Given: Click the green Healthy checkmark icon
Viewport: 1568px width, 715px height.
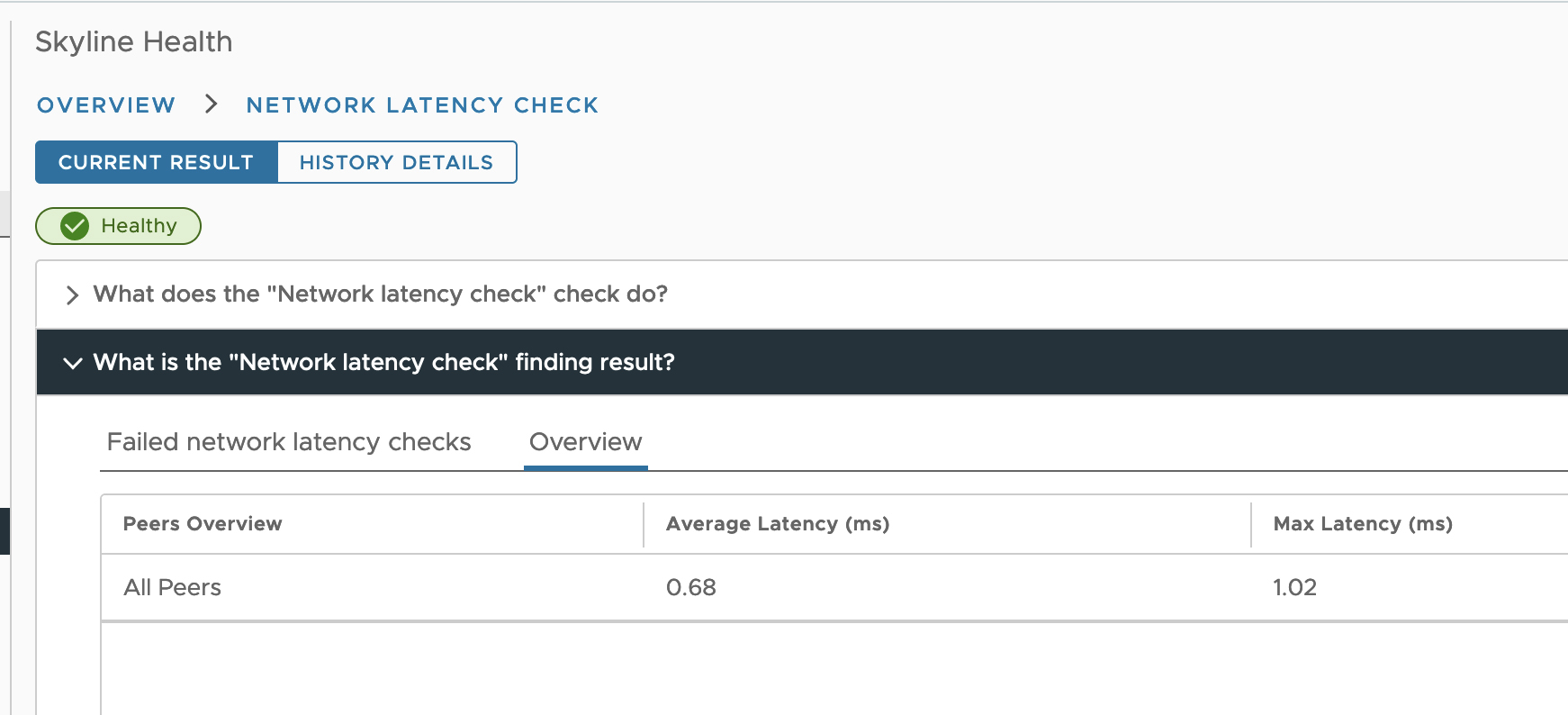Looking at the screenshot, I should click(75, 226).
